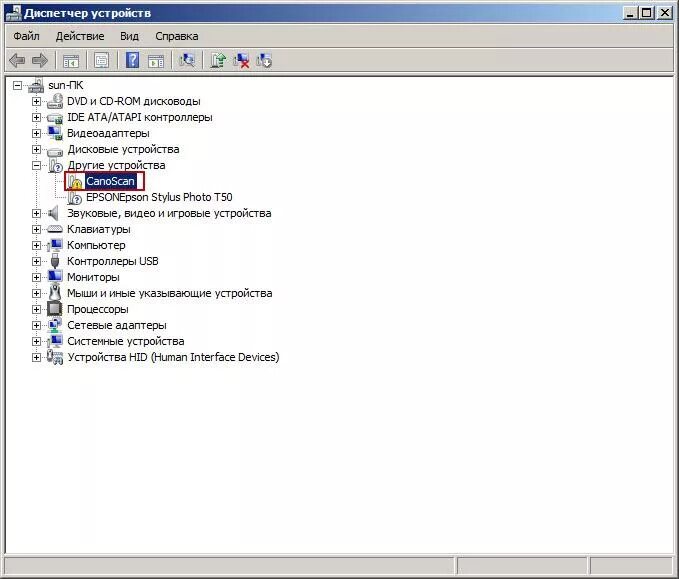Click the Контроллеры USB plug icon
The width and height of the screenshot is (679, 579).
(55, 261)
